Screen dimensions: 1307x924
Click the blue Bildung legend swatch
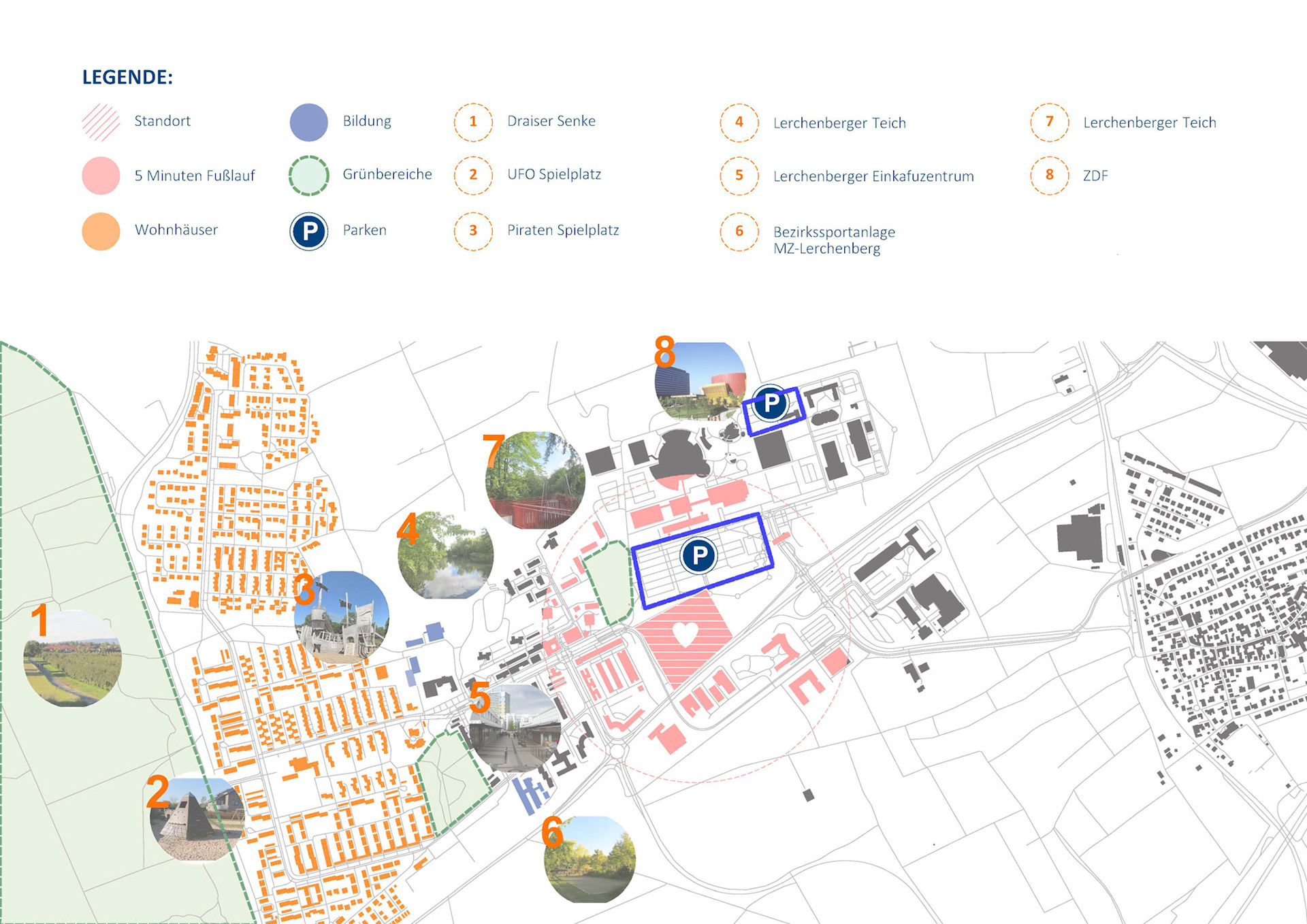point(309,122)
